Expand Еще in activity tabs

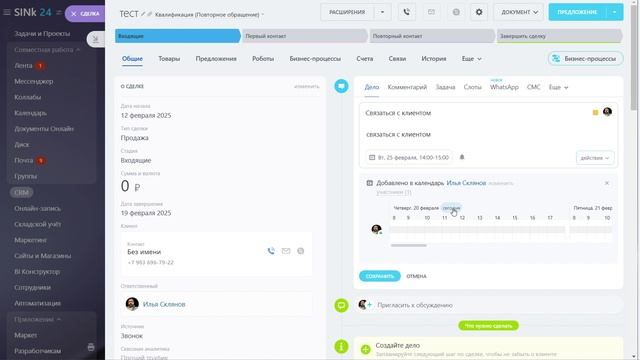tap(558, 87)
